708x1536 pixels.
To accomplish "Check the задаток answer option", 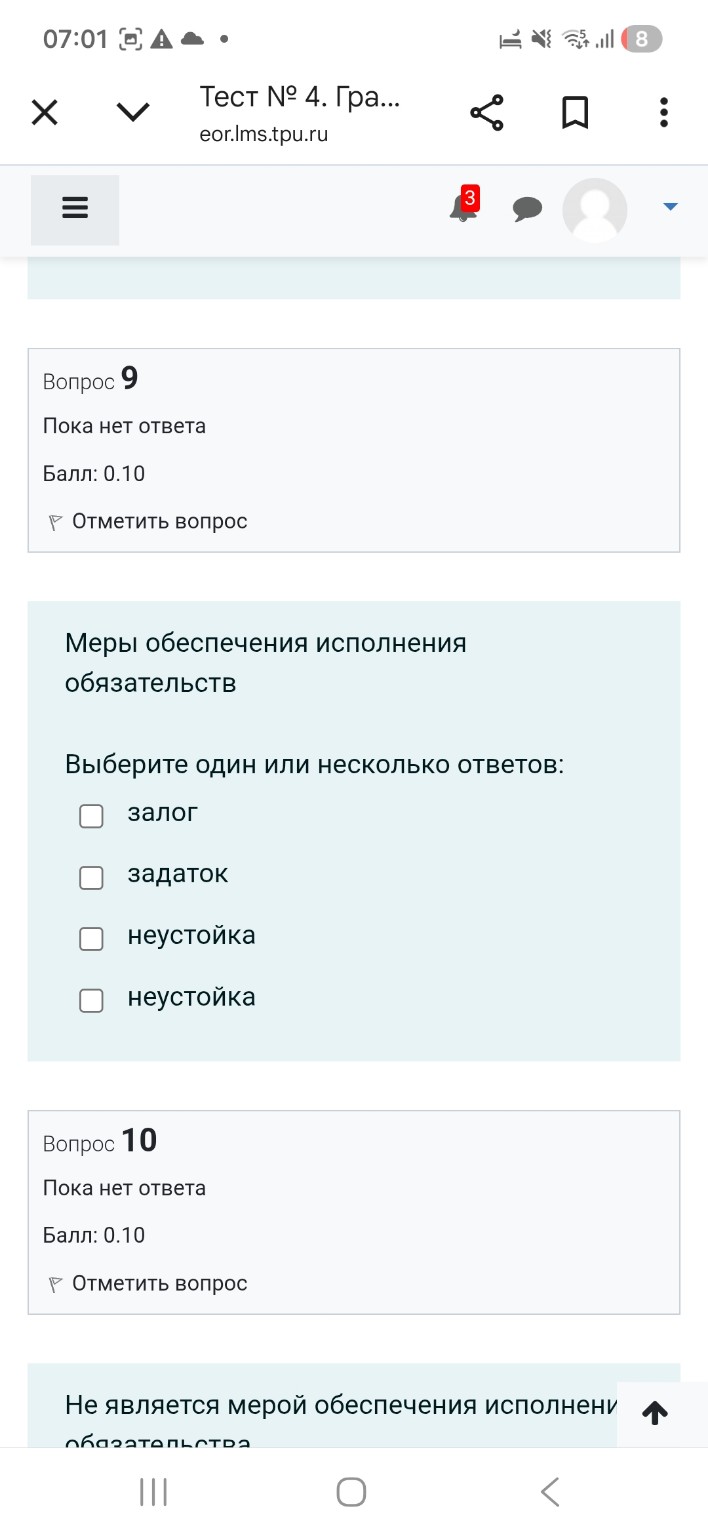I will click(91, 877).
